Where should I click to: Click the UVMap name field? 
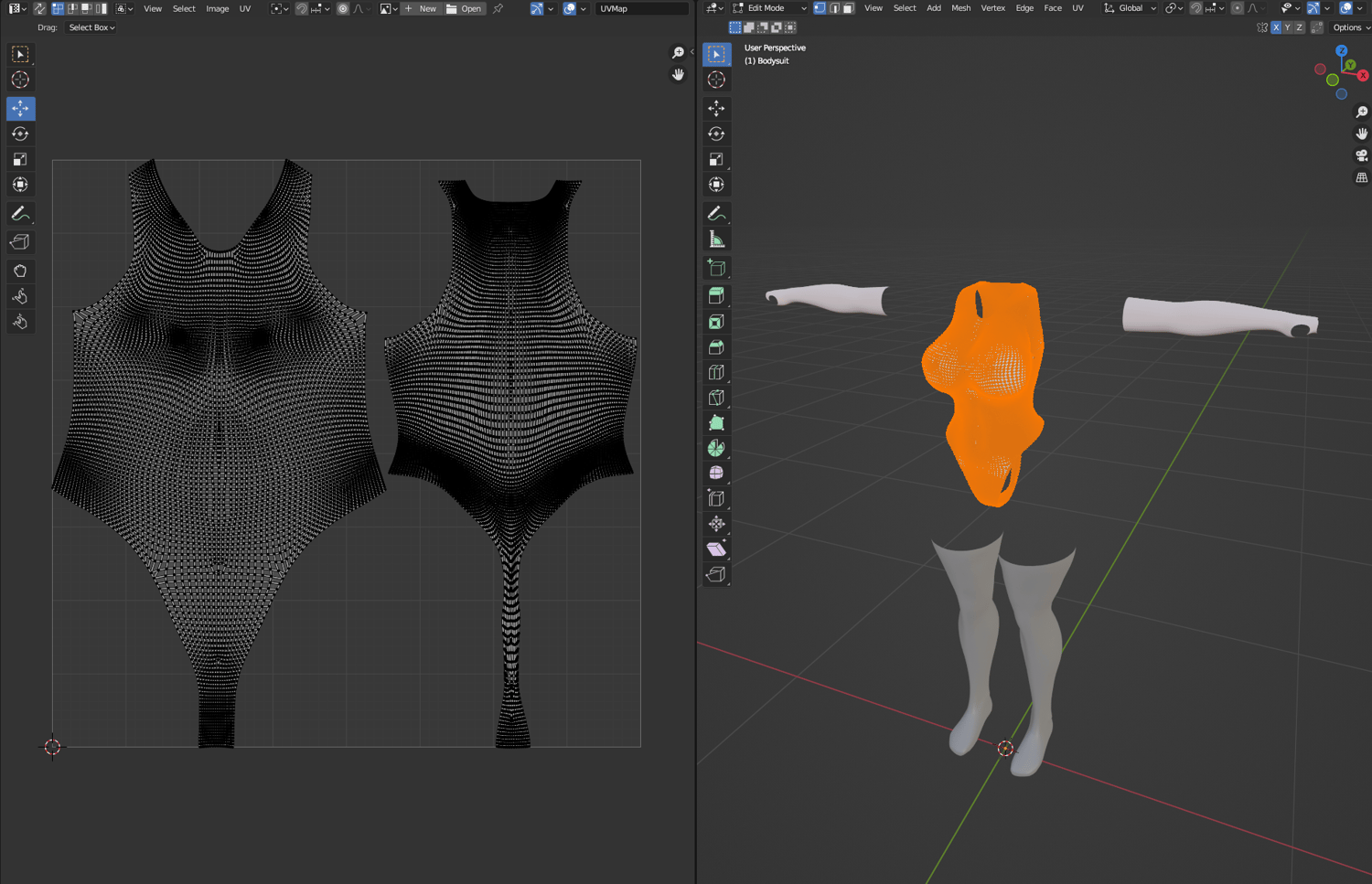click(640, 8)
